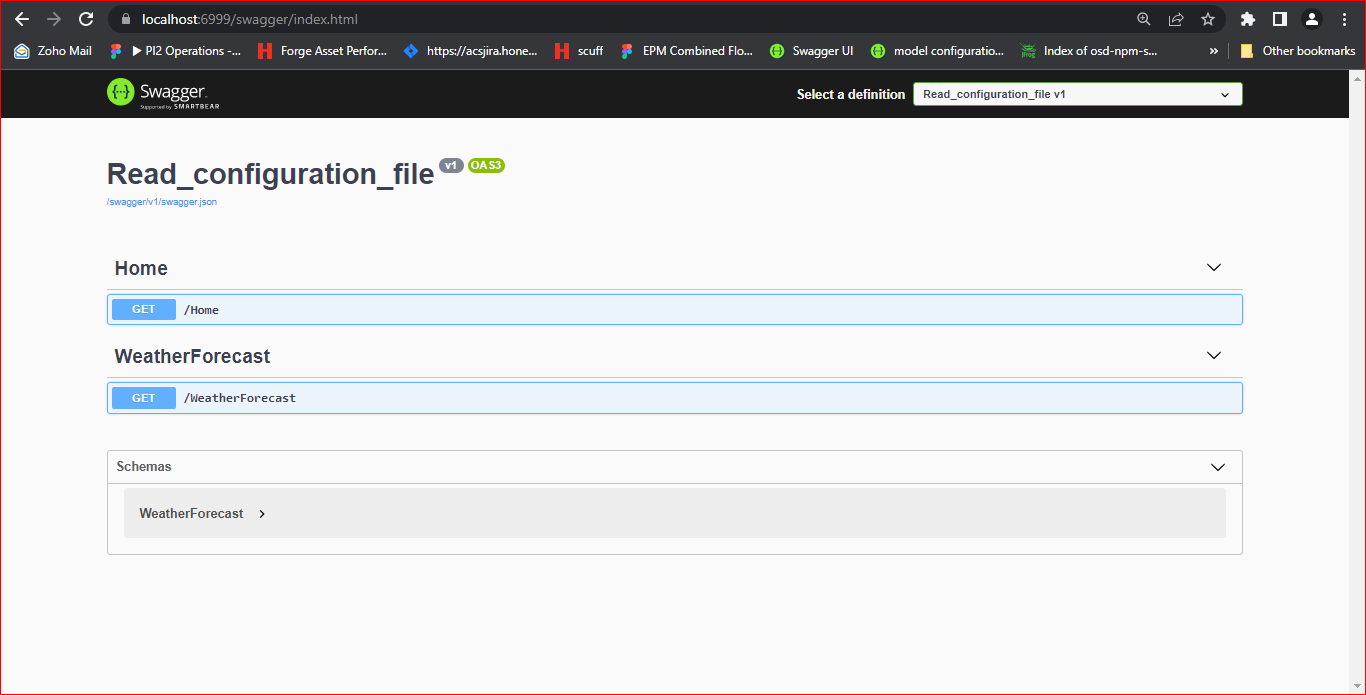
Task: Bookmark this page using the star icon
Action: coord(1207,18)
